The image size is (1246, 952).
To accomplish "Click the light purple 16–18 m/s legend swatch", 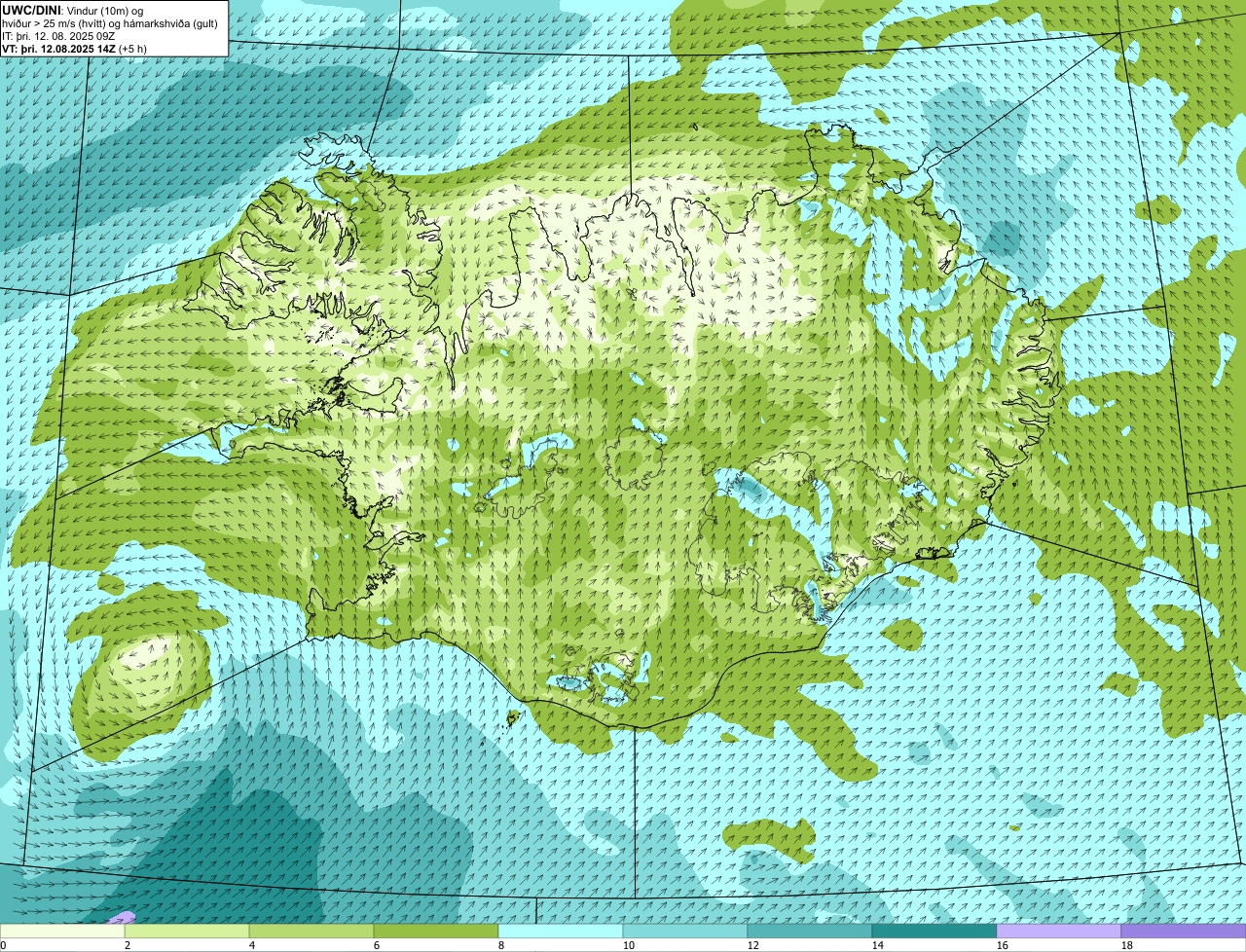I will (x=1059, y=932).
